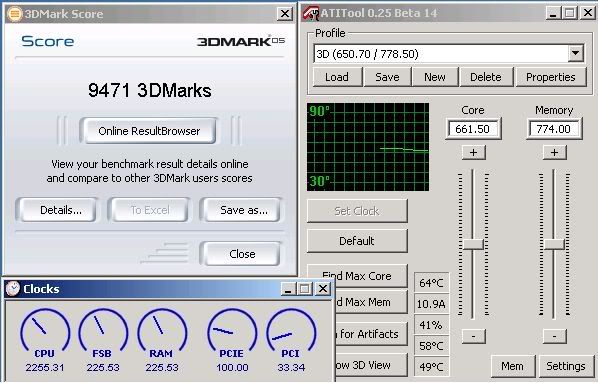Click the ATITool title bar icon

coord(311,13)
